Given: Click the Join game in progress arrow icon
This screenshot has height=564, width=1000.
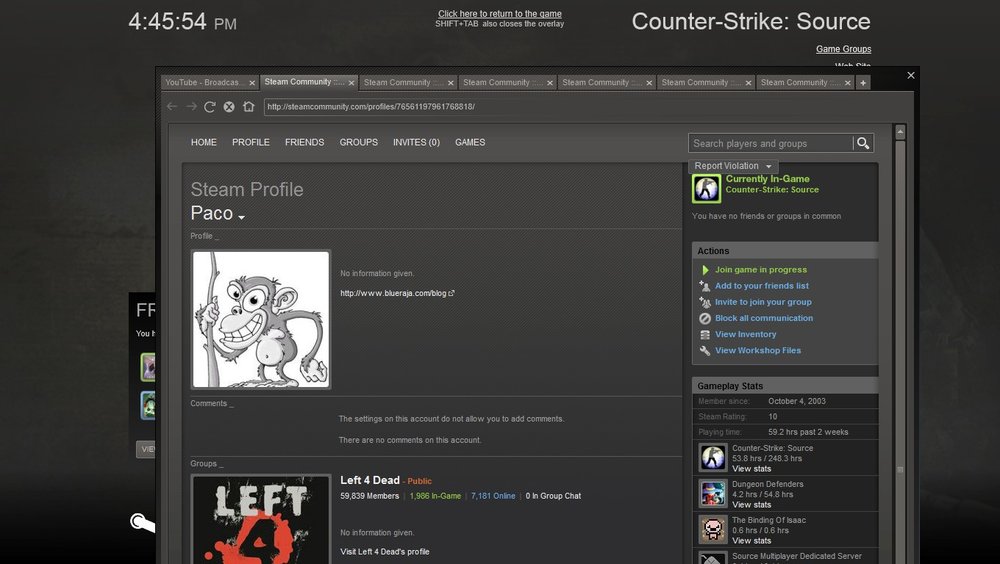Looking at the screenshot, I should [705, 270].
